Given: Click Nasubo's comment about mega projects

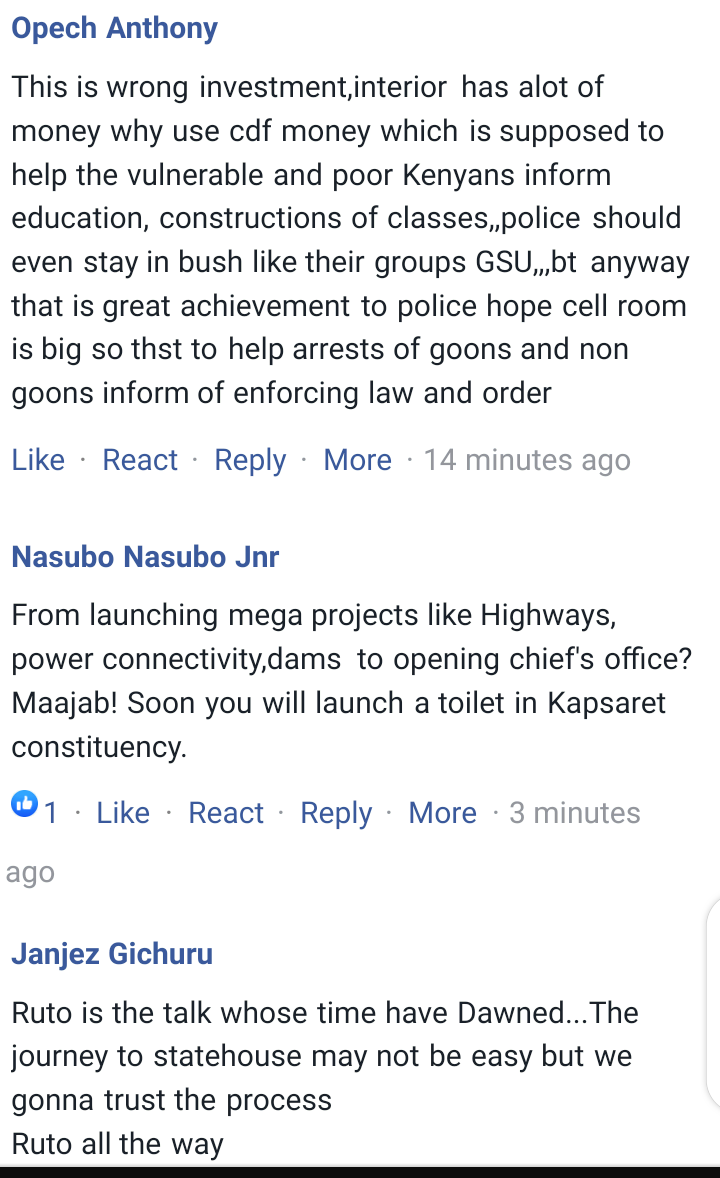Looking at the screenshot, I should pos(352,681).
